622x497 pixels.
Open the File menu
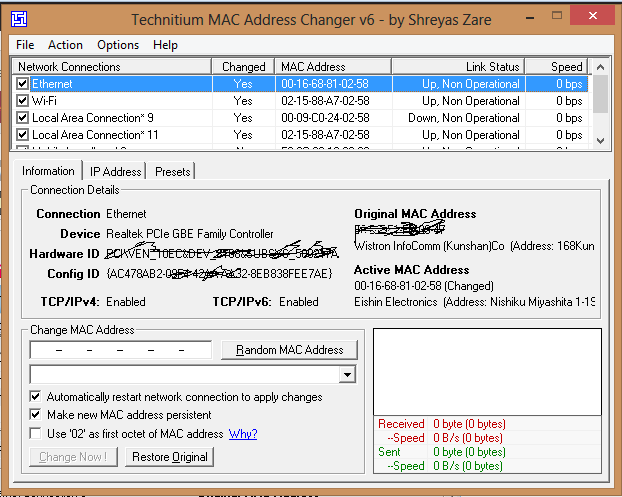click(x=25, y=45)
